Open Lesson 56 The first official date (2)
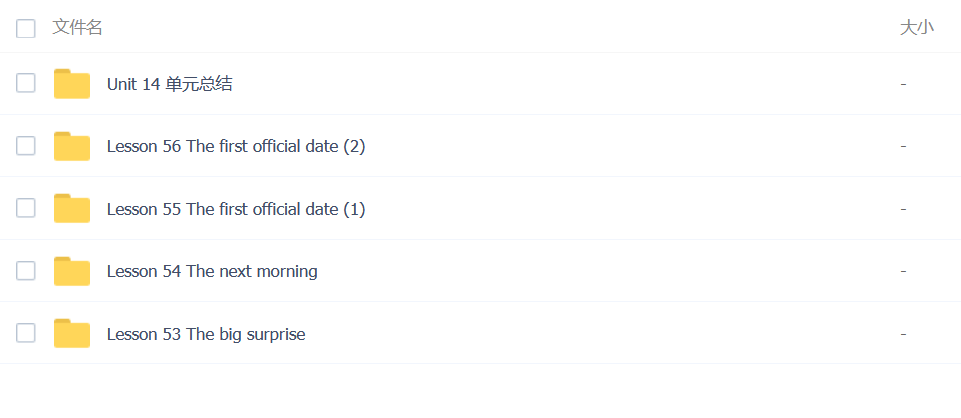 [235, 147]
